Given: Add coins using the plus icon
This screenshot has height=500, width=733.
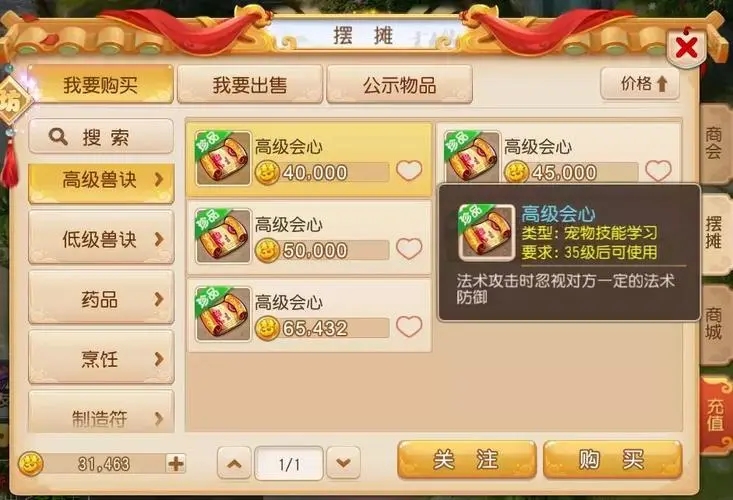Looking at the screenshot, I should coord(176,464).
